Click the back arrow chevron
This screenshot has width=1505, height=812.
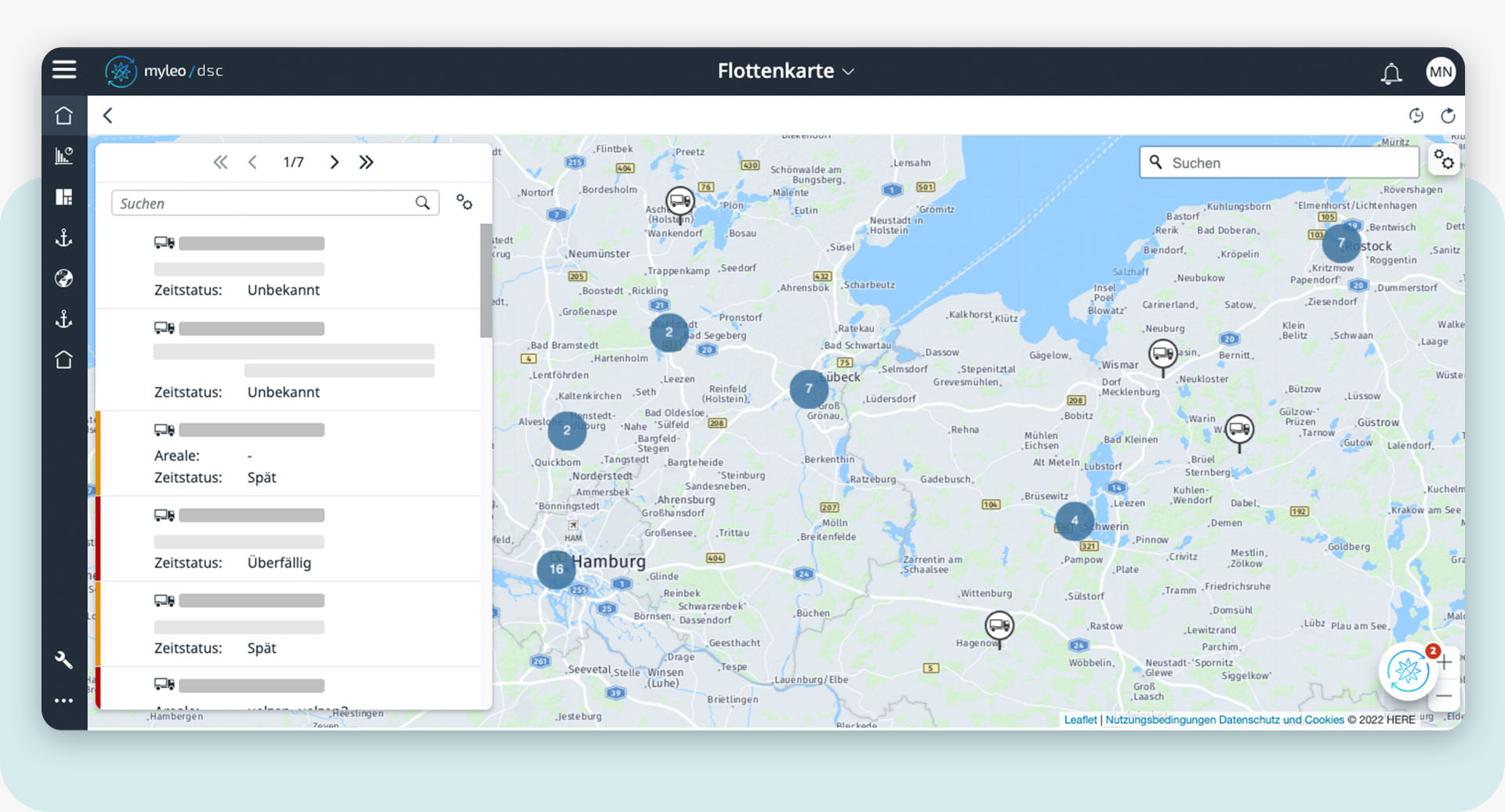point(108,116)
